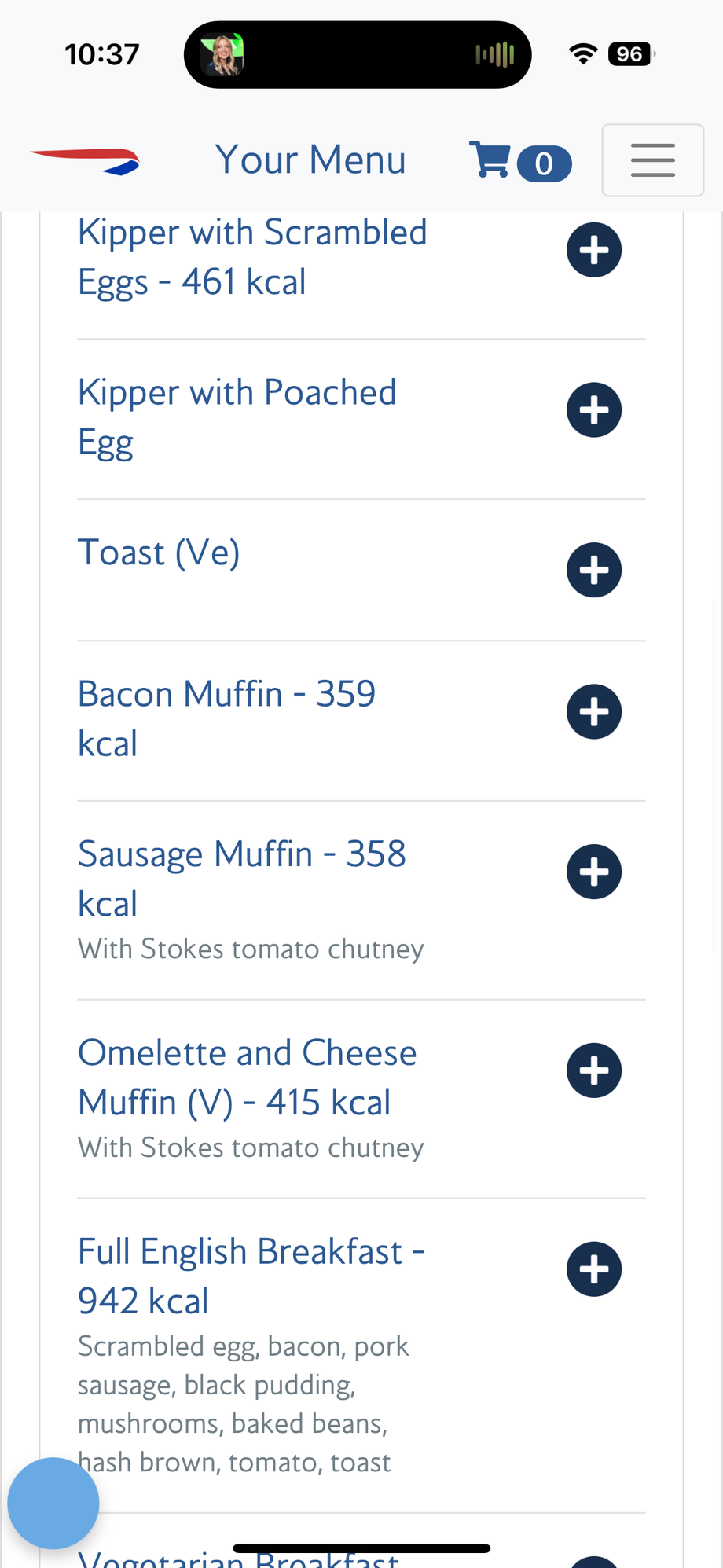The width and height of the screenshot is (723, 1568).
Task: Tap the Your Menu header title
Action: 310,160
